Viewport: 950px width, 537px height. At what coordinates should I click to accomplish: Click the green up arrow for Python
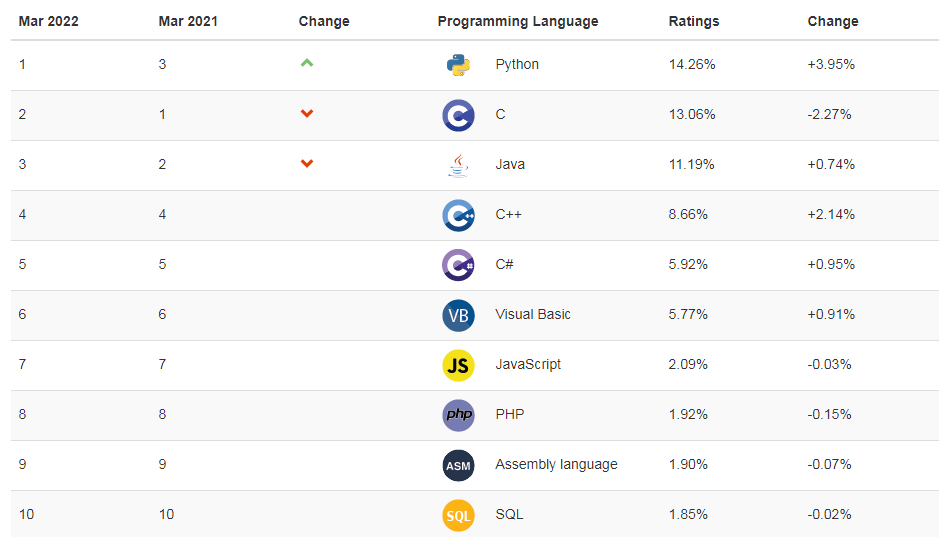click(x=307, y=63)
